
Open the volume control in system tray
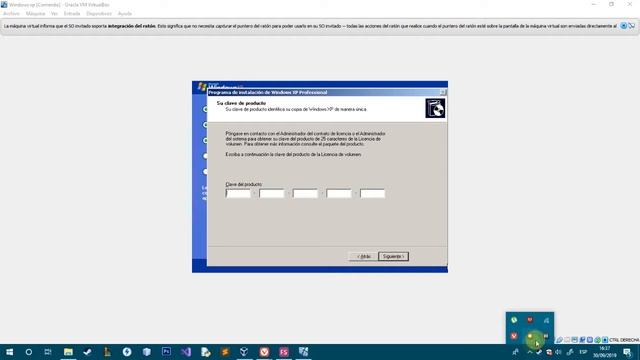click(x=558, y=352)
